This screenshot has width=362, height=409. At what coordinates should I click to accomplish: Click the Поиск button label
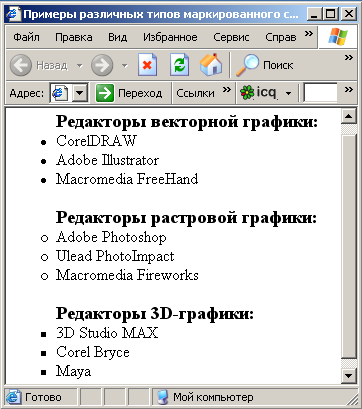[x=278, y=65]
